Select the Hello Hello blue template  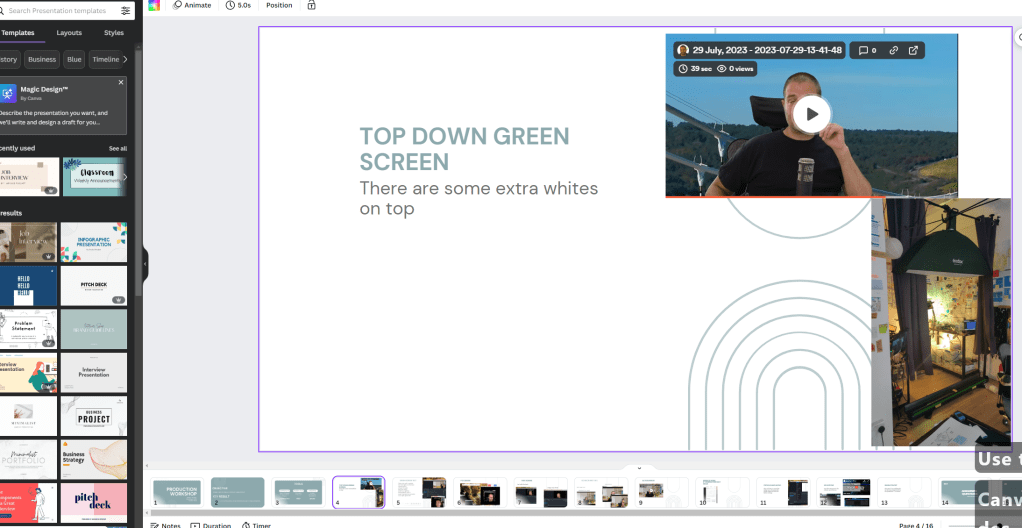(x=28, y=286)
